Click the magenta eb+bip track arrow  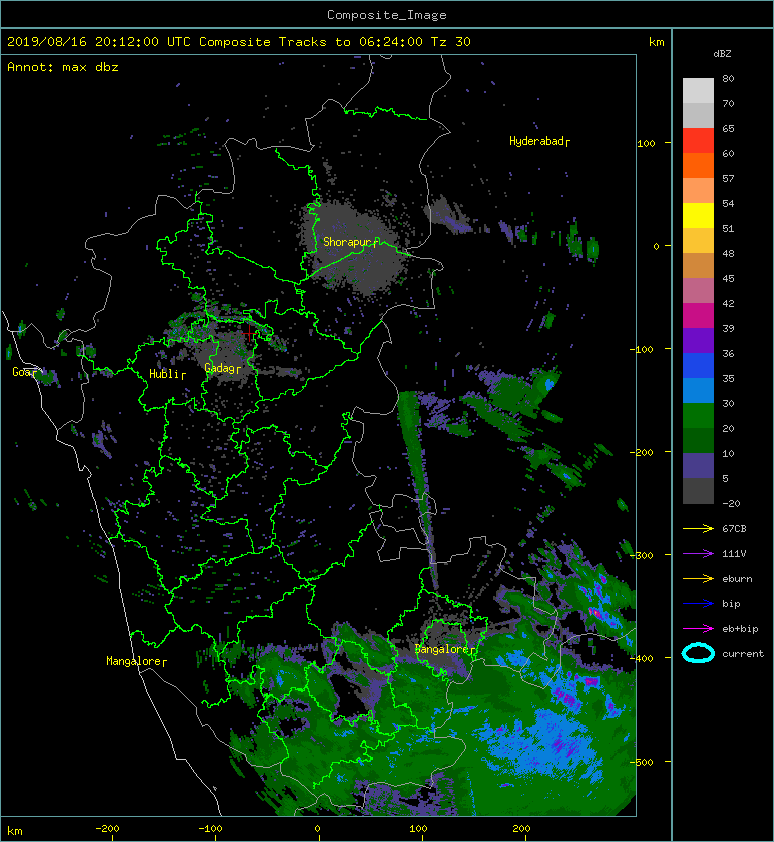tap(698, 629)
